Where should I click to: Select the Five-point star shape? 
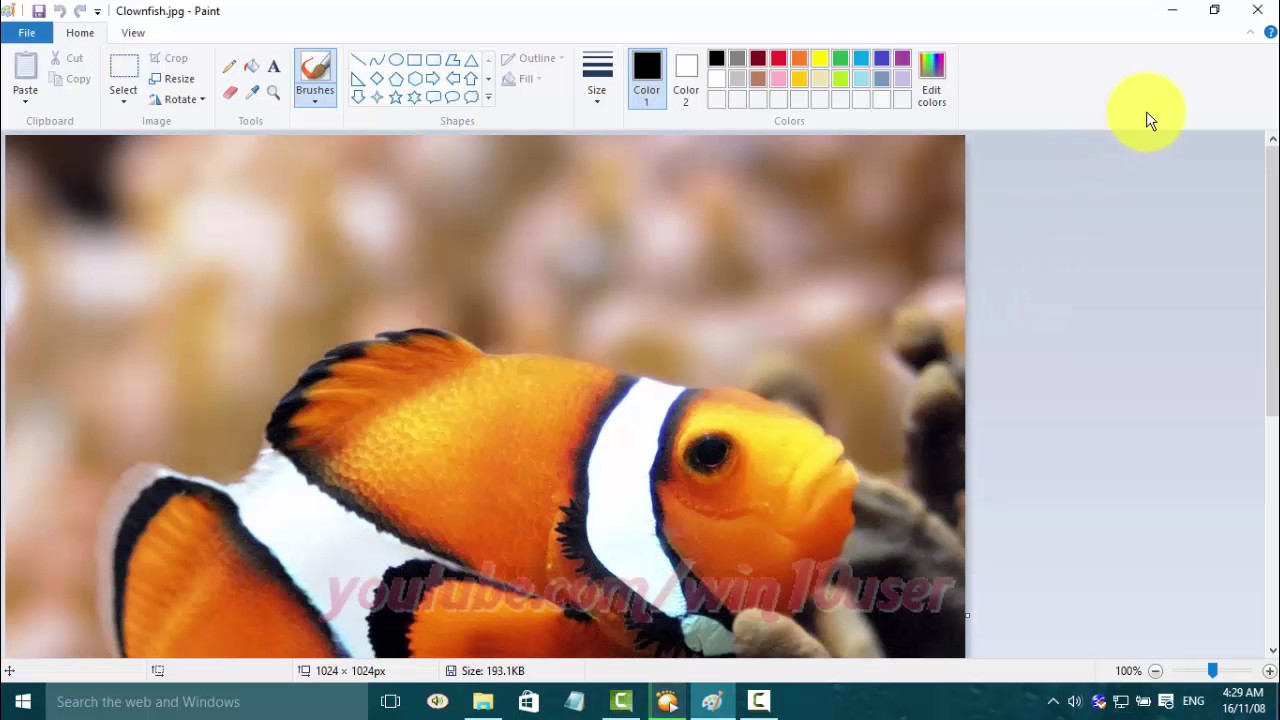(x=395, y=97)
